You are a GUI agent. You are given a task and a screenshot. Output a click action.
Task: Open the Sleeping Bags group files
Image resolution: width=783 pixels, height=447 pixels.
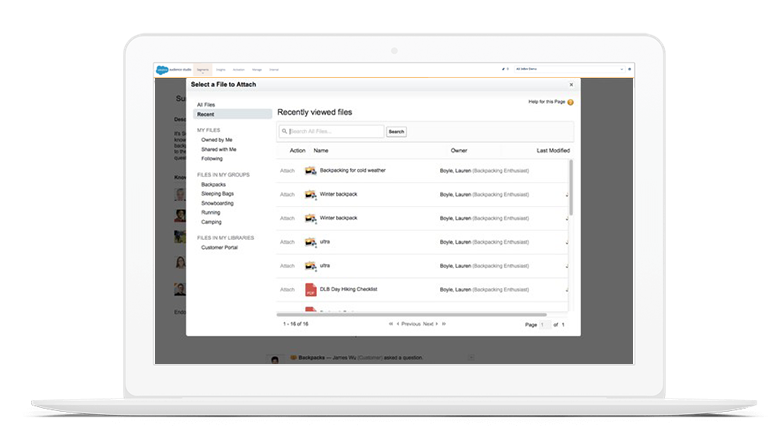(217, 194)
